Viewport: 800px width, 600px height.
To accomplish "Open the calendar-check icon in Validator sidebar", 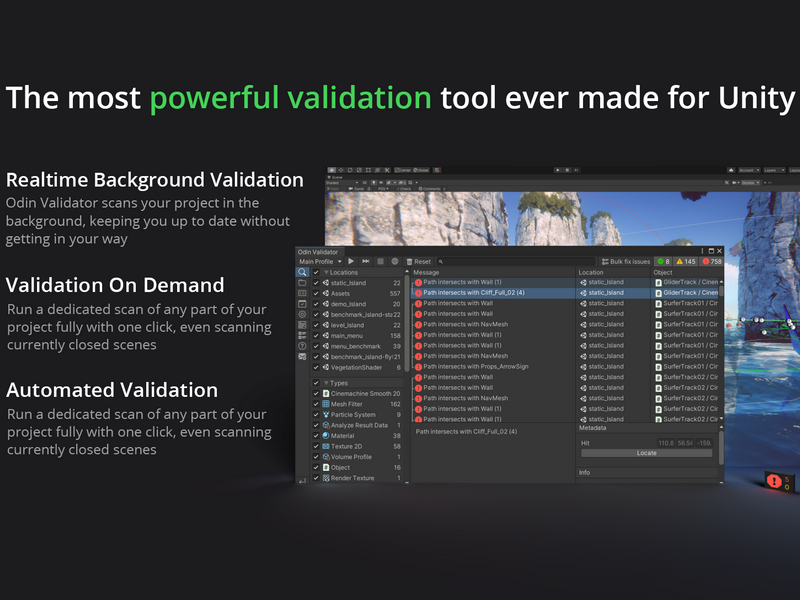I will 302,304.
